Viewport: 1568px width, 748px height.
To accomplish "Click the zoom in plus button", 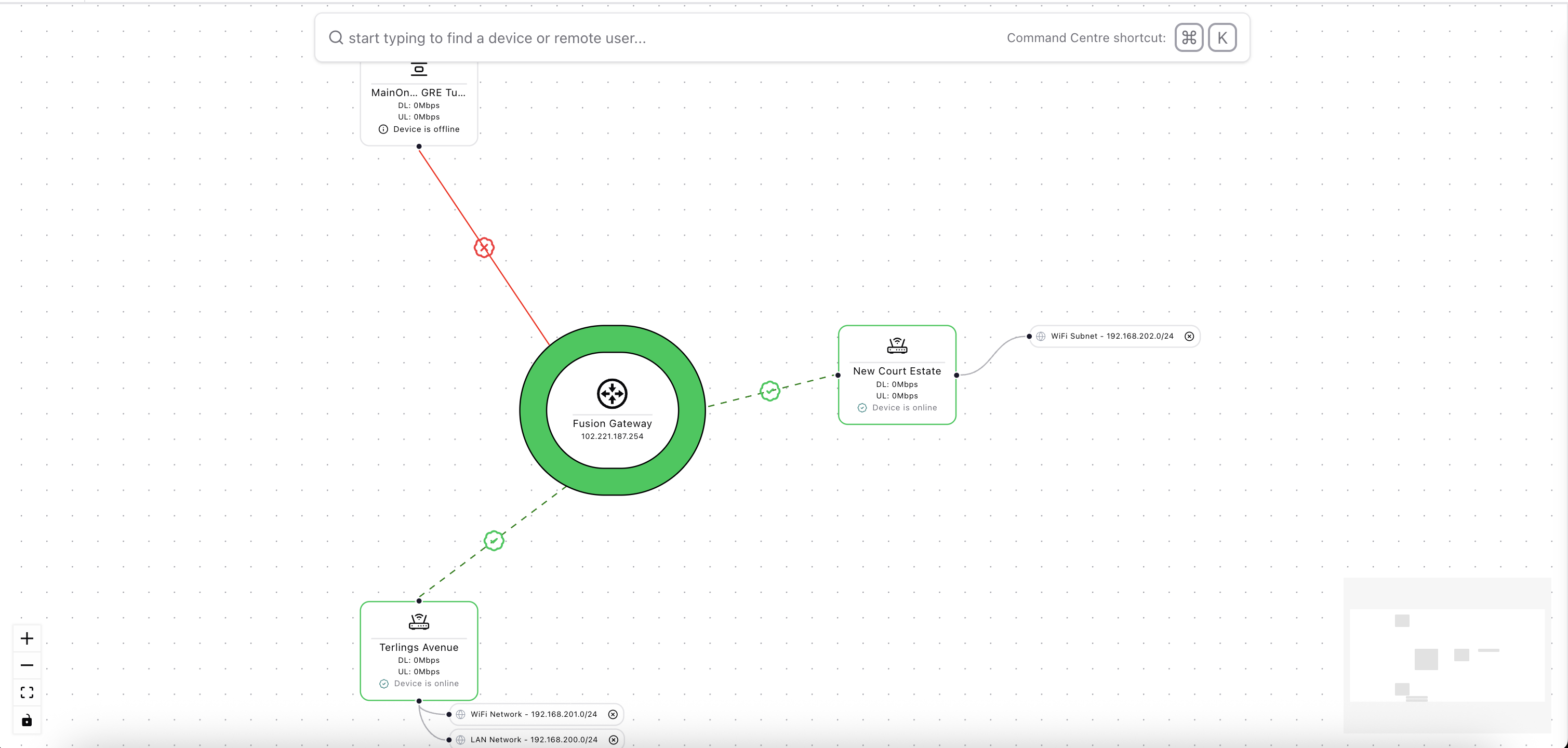I will (27, 638).
